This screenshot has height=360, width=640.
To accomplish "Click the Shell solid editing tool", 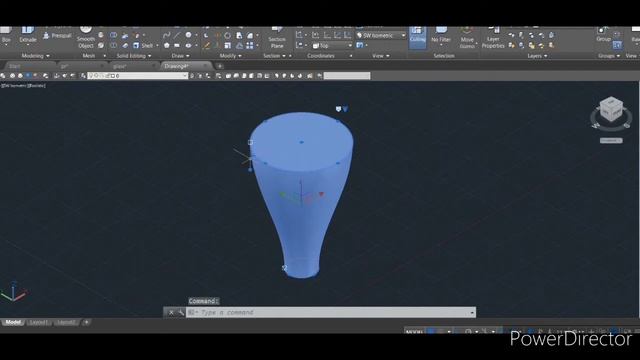I will [143, 46].
